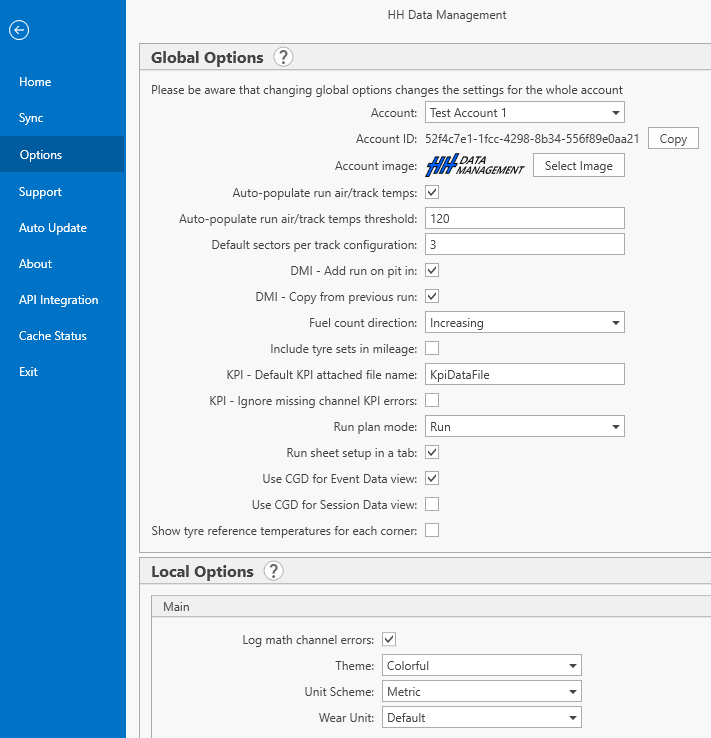Open Global Options help icon
The image size is (711, 738).
(284, 58)
